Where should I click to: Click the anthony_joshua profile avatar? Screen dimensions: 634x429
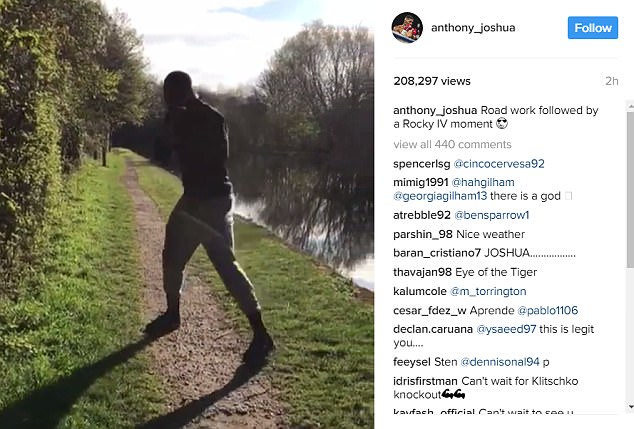click(x=407, y=27)
